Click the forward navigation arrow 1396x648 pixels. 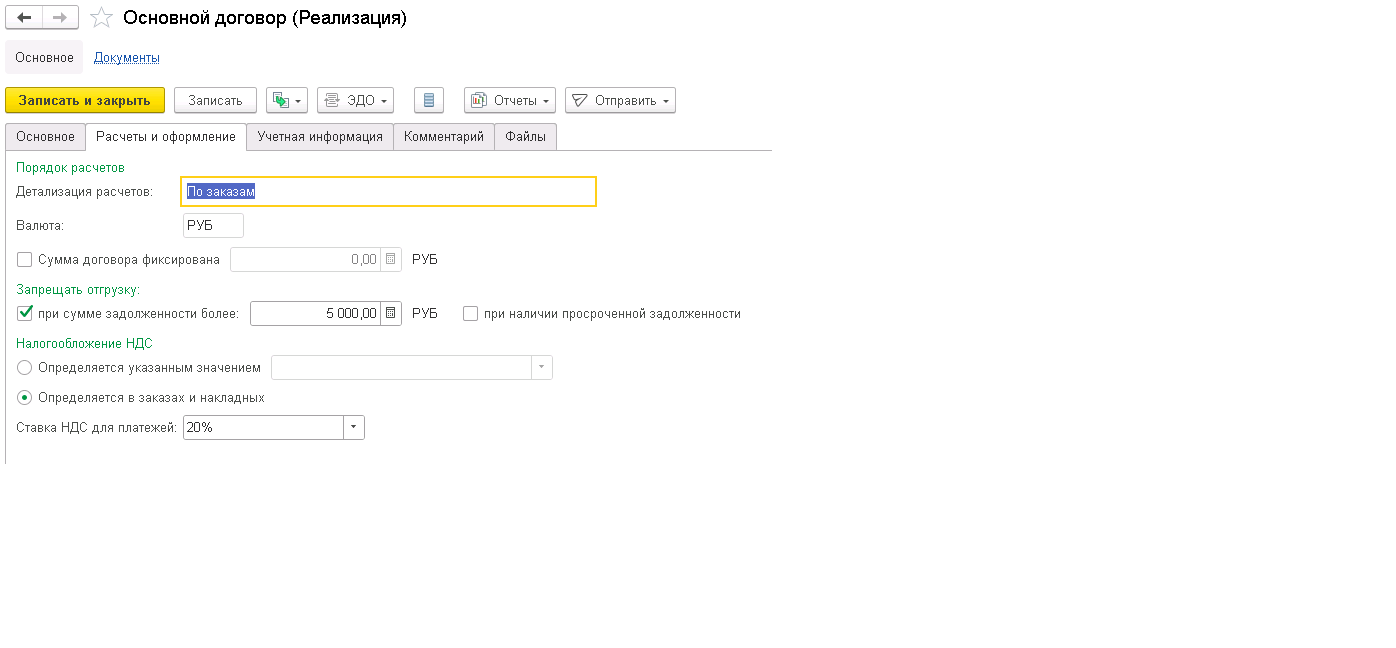click(x=60, y=18)
